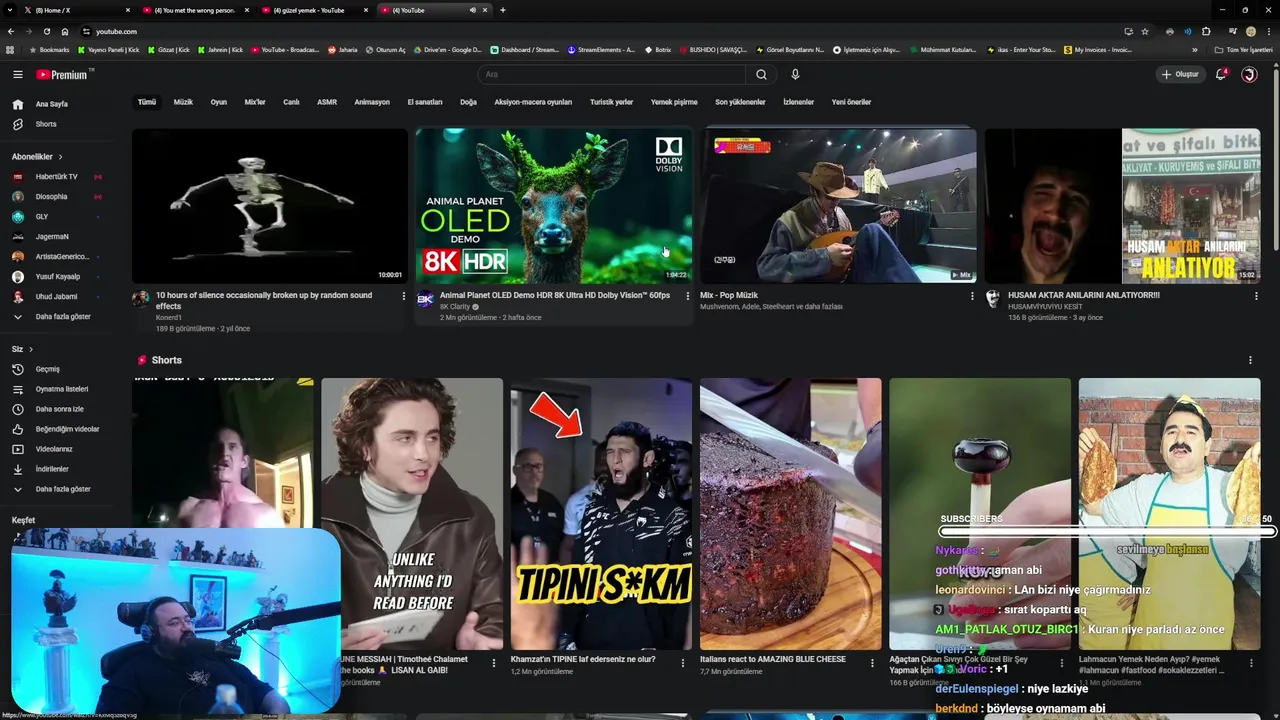Image resolution: width=1280 pixels, height=720 pixels.
Task: Open Shorts from the left sidebar
Action: (x=46, y=124)
